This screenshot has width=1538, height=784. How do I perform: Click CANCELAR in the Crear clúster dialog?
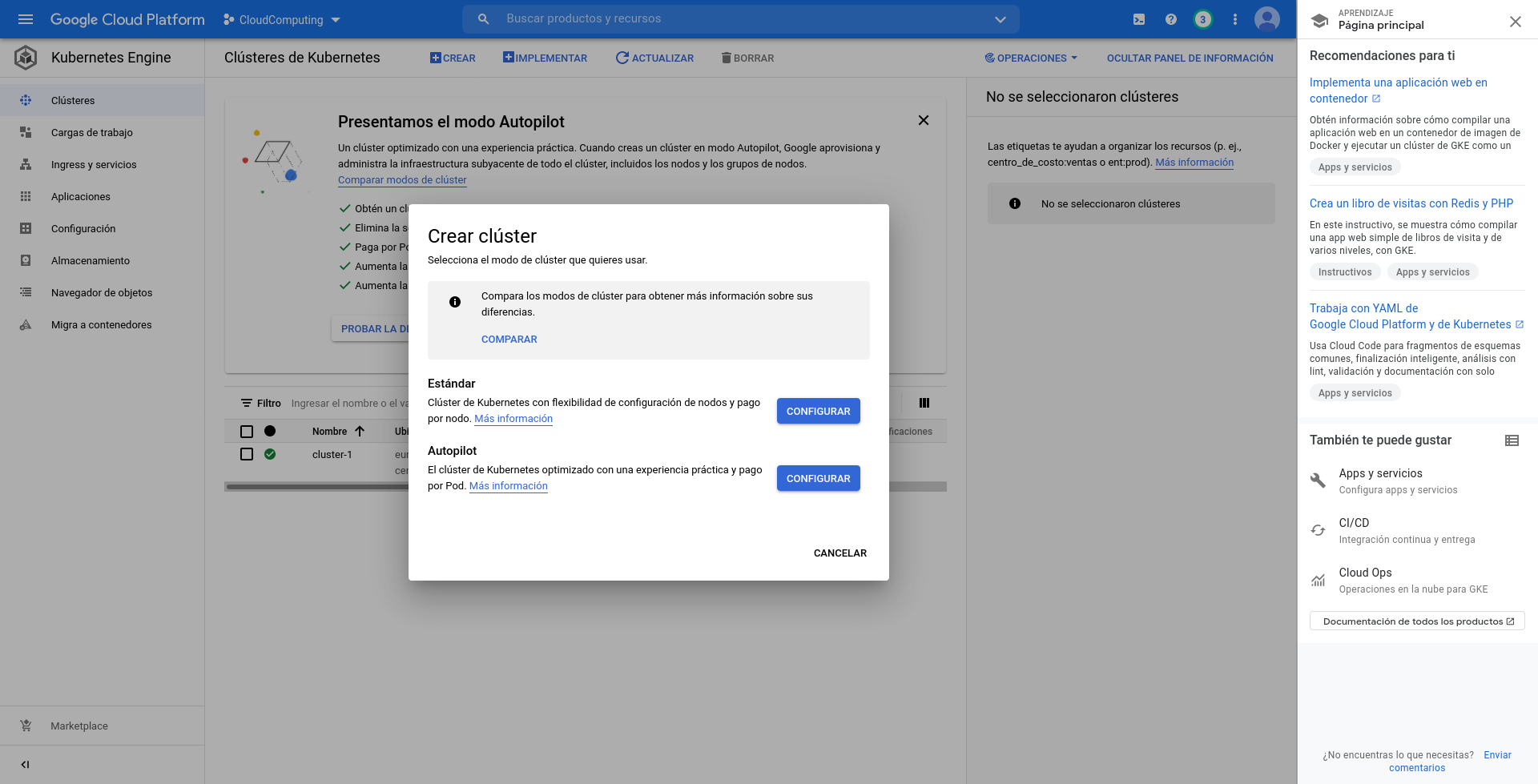point(839,553)
